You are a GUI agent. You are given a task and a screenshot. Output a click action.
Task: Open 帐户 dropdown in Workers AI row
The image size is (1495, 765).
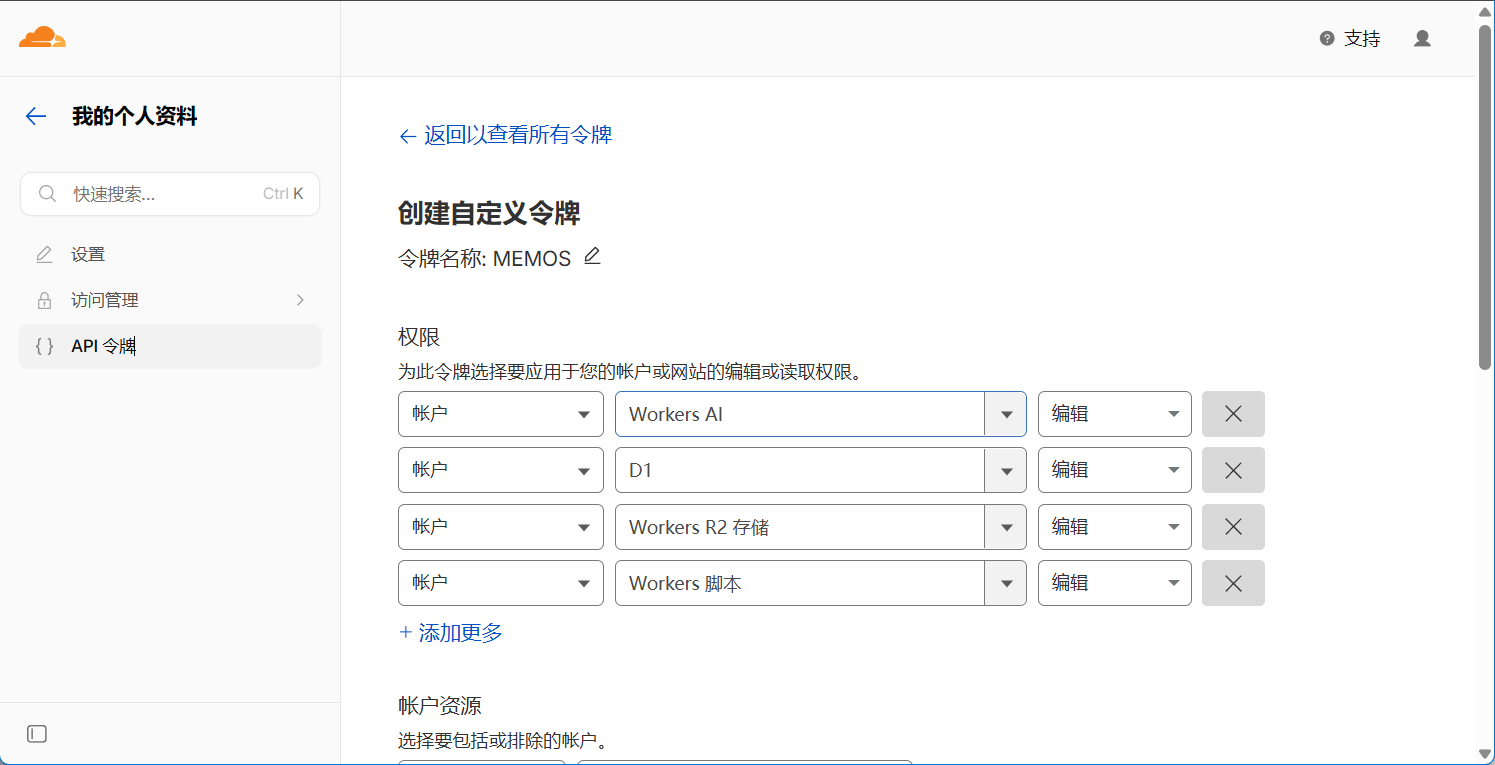(x=501, y=414)
